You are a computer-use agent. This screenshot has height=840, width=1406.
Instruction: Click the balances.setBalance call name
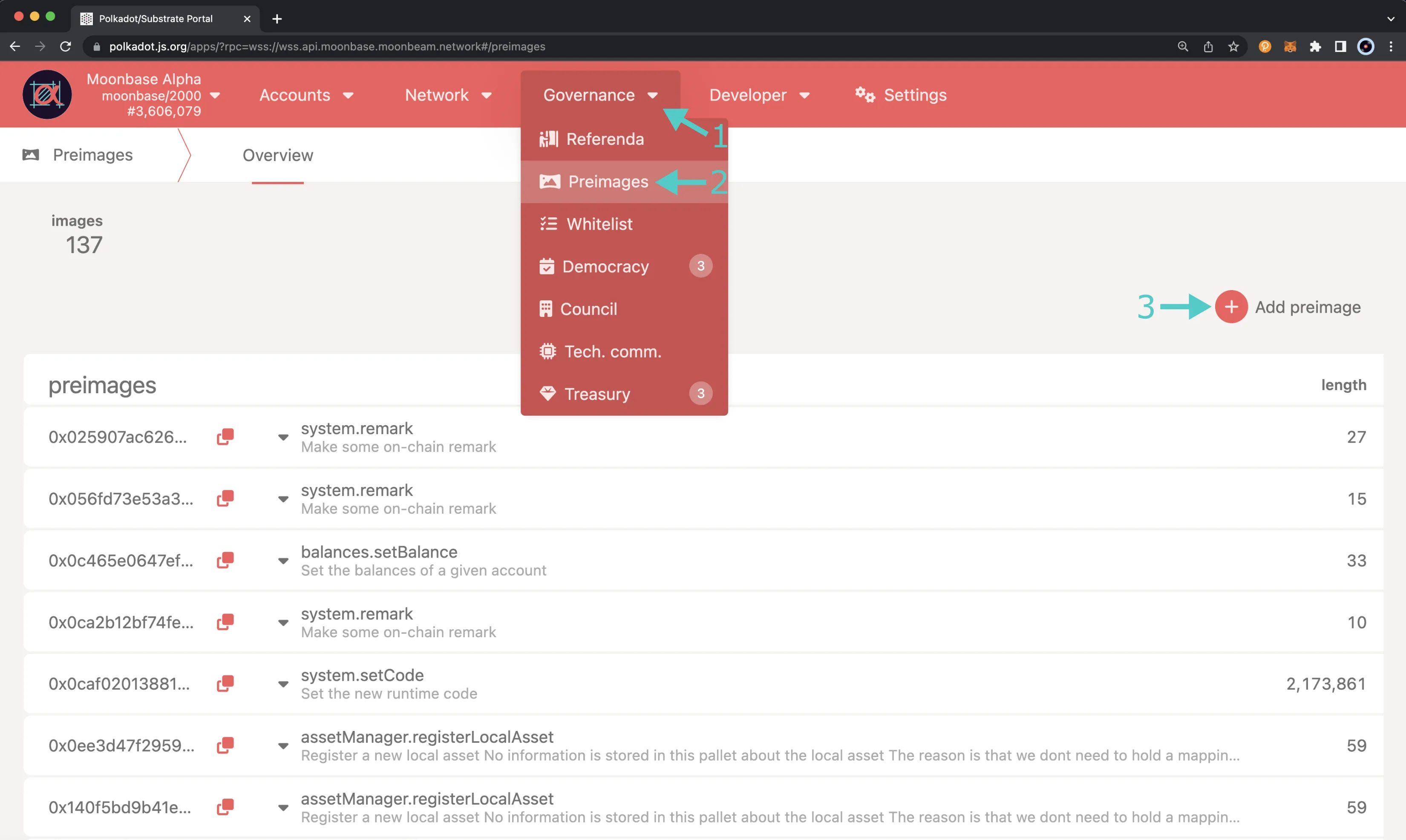point(379,552)
